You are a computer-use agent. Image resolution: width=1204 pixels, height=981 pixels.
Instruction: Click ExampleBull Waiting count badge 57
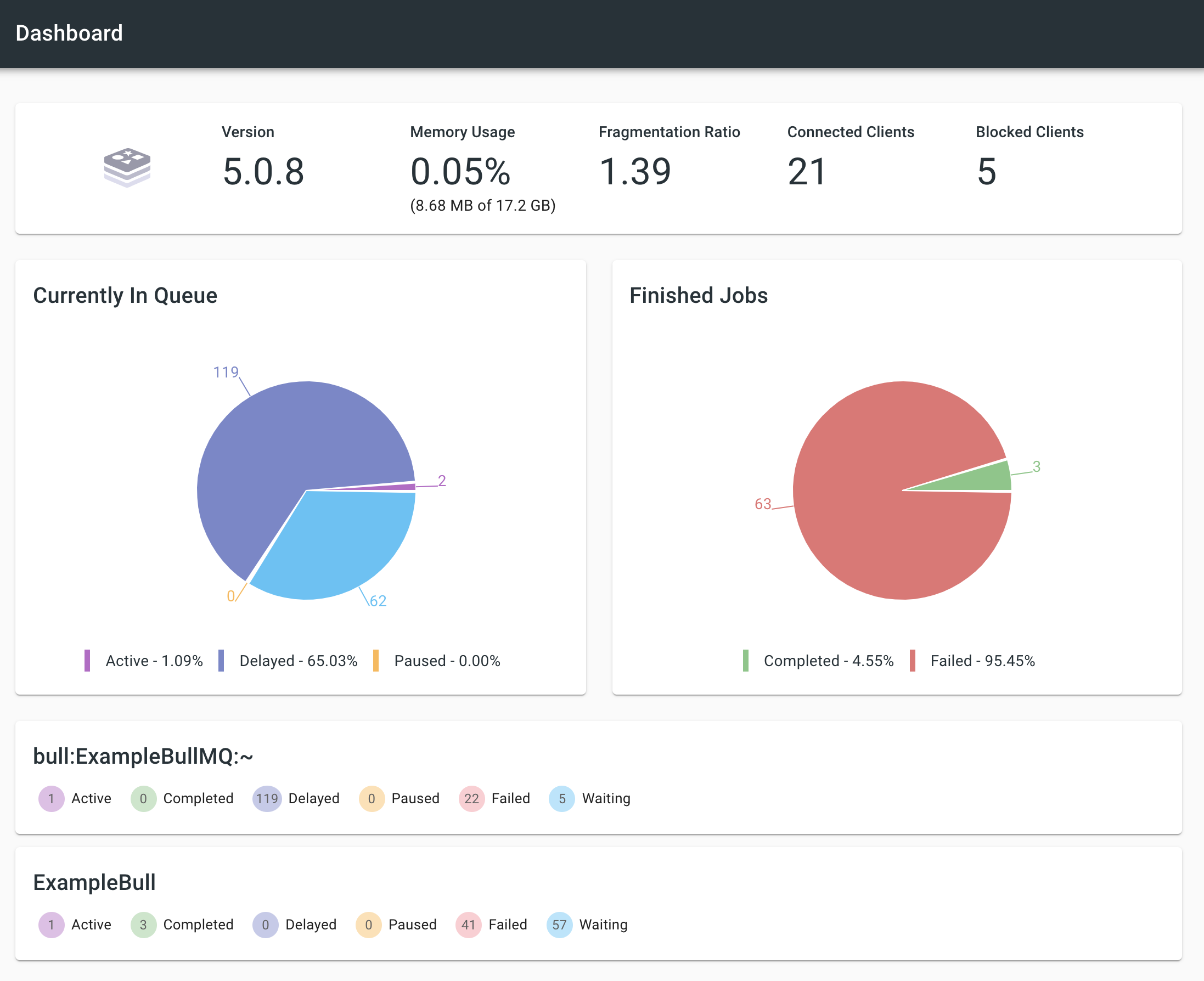click(x=559, y=924)
